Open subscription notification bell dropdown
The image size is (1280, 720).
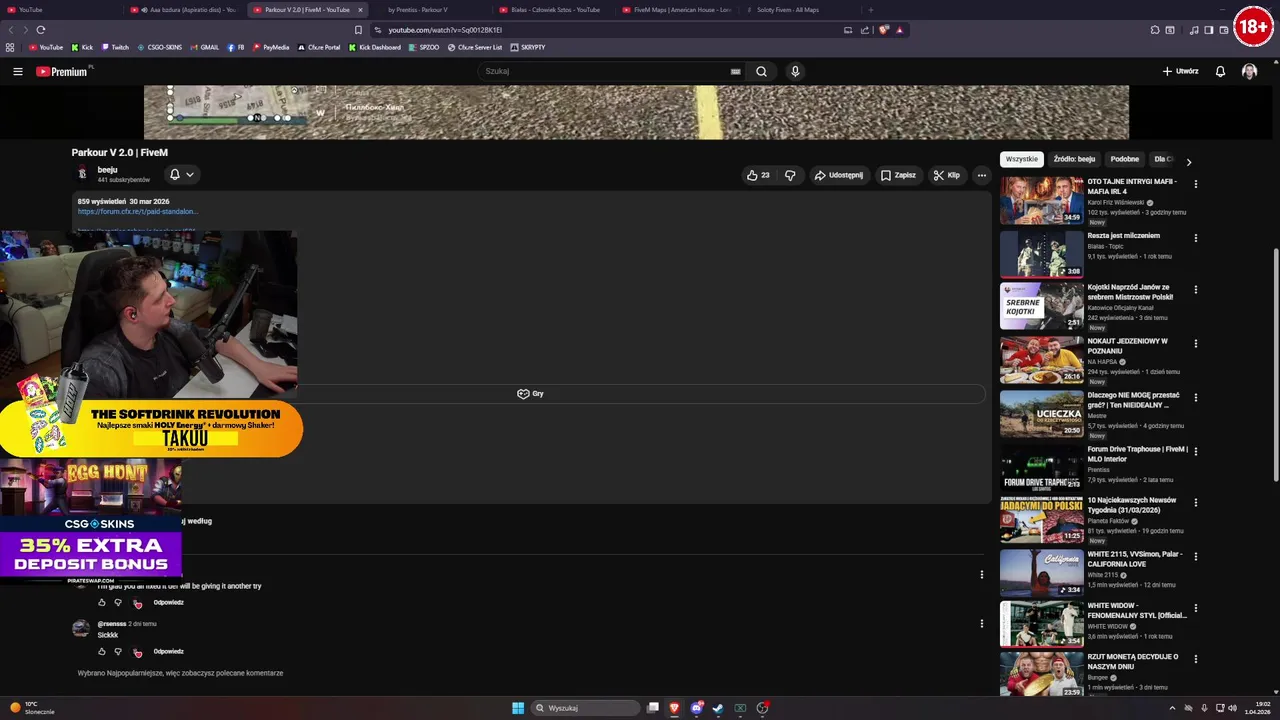[x=182, y=174]
